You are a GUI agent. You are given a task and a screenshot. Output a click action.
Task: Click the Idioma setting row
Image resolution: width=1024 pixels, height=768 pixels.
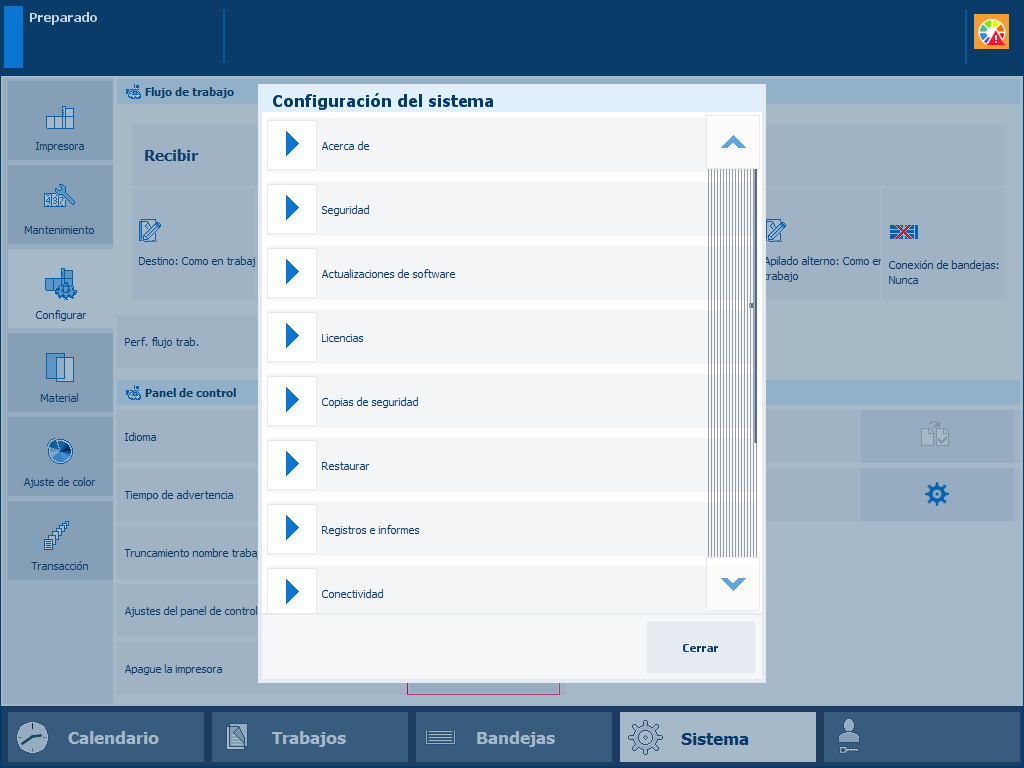187,437
